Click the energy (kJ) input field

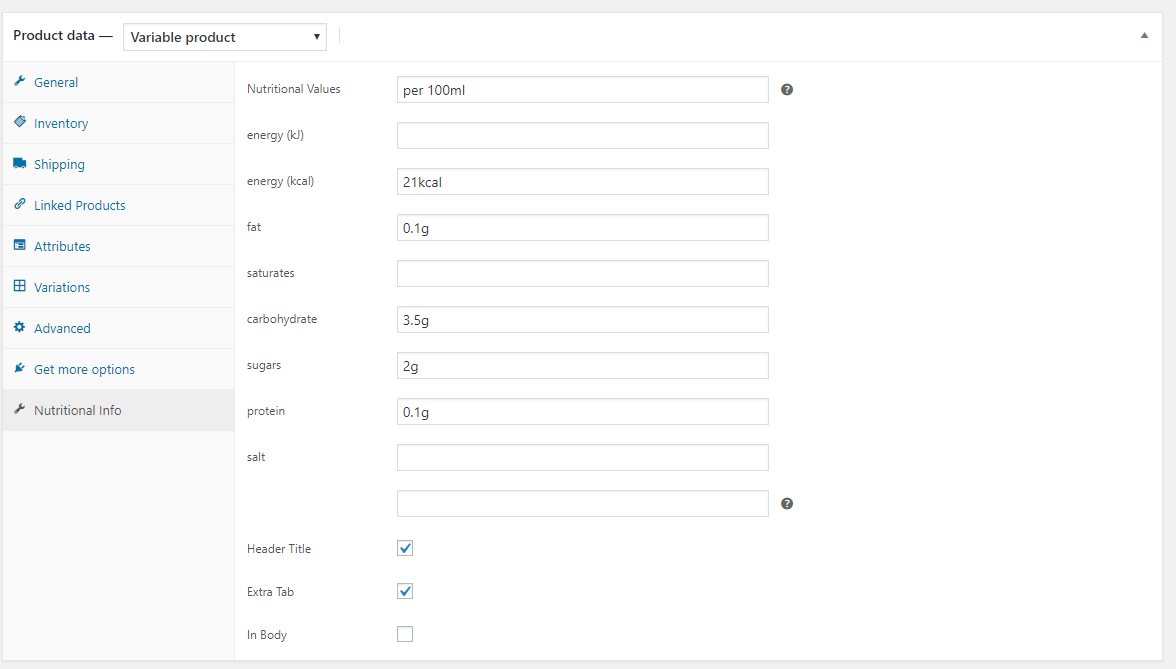point(582,136)
